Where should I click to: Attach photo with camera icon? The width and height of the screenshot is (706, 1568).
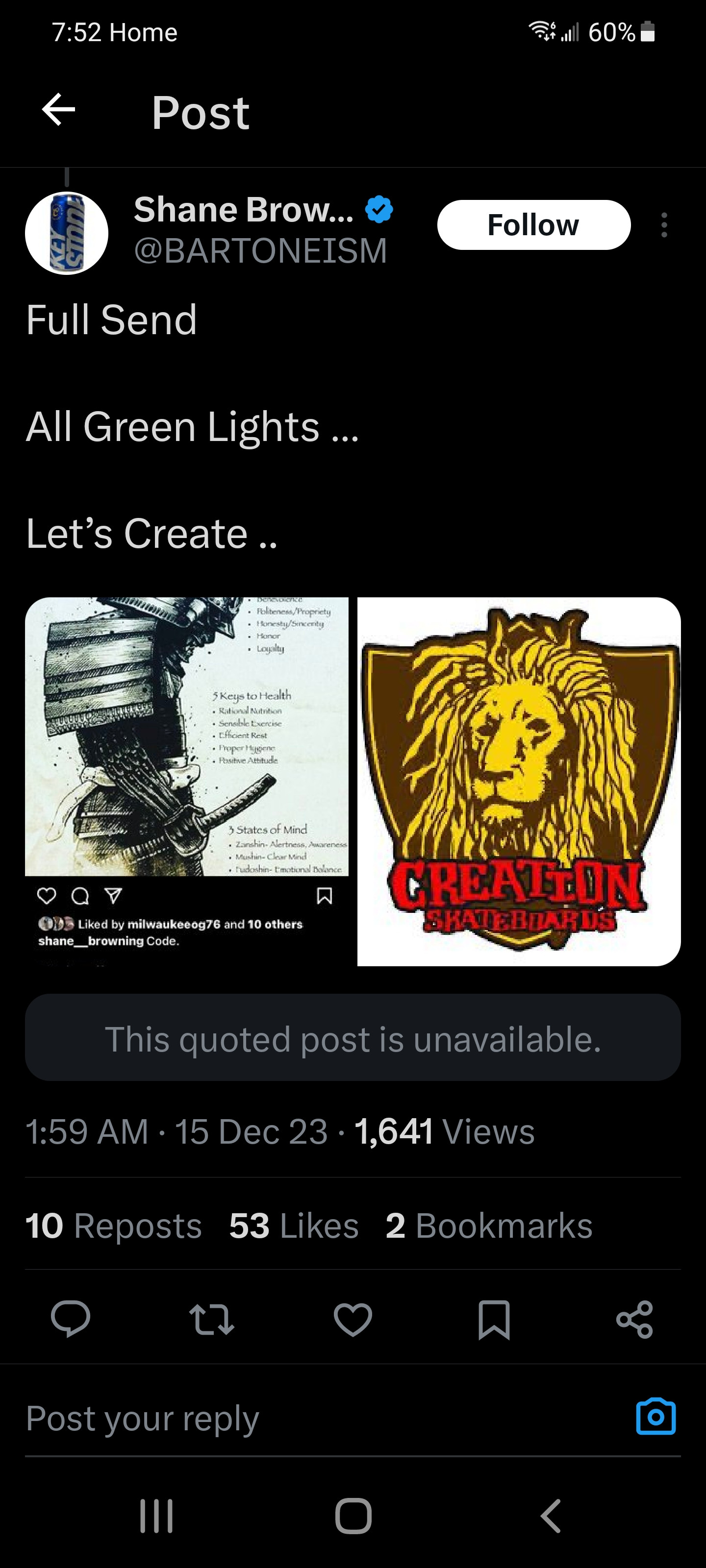pos(656,1417)
